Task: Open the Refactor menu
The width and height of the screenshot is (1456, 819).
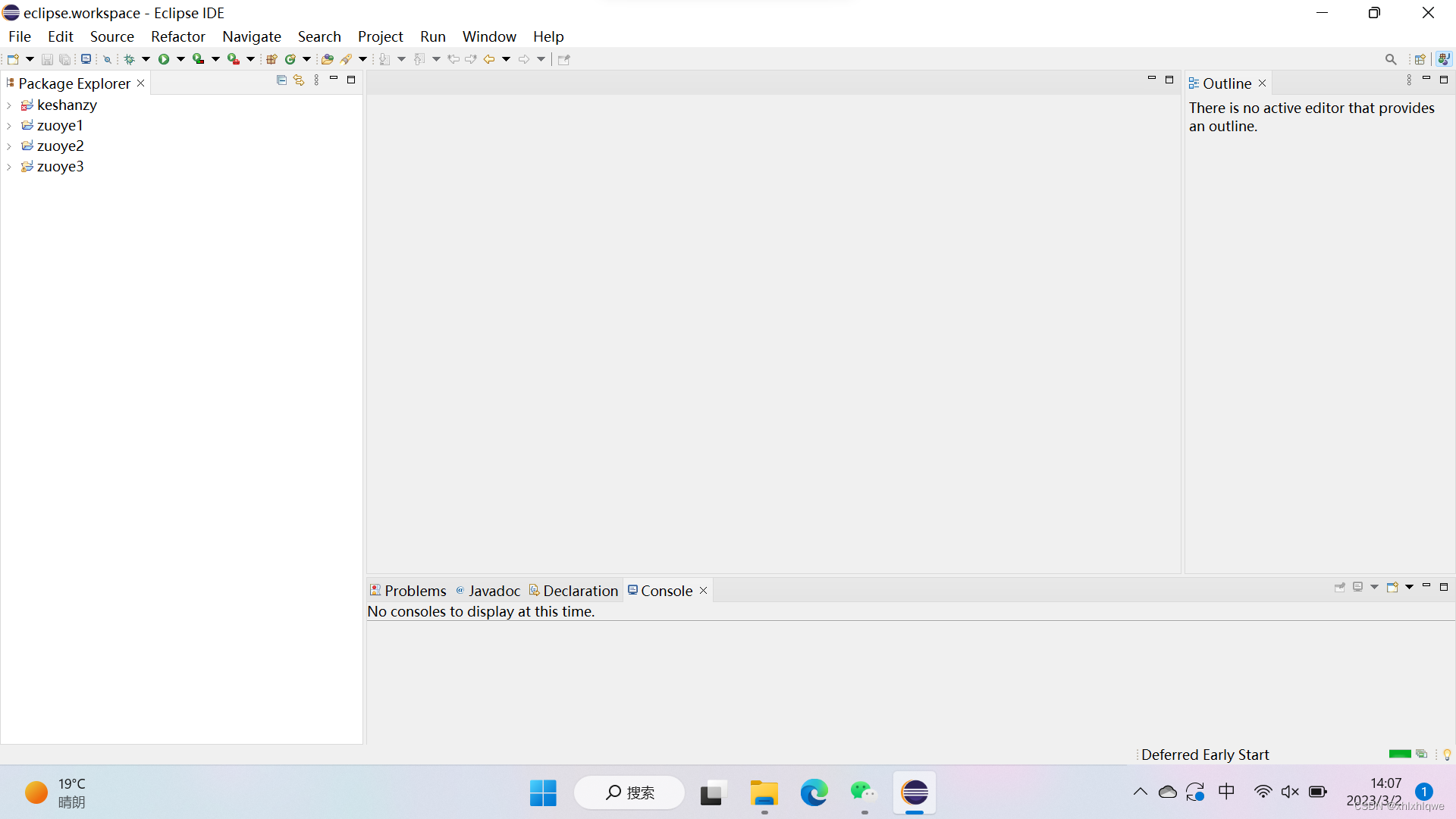Action: tap(177, 36)
